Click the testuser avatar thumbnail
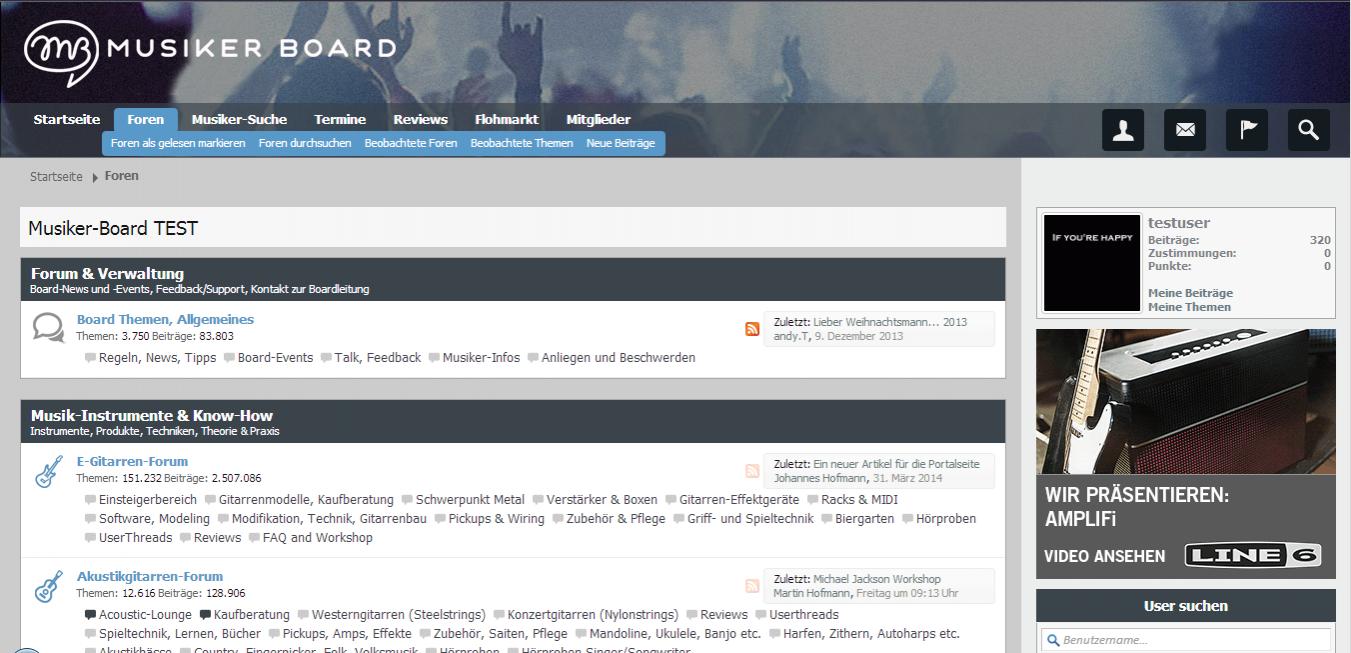1351x653 pixels. (x=1092, y=263)
